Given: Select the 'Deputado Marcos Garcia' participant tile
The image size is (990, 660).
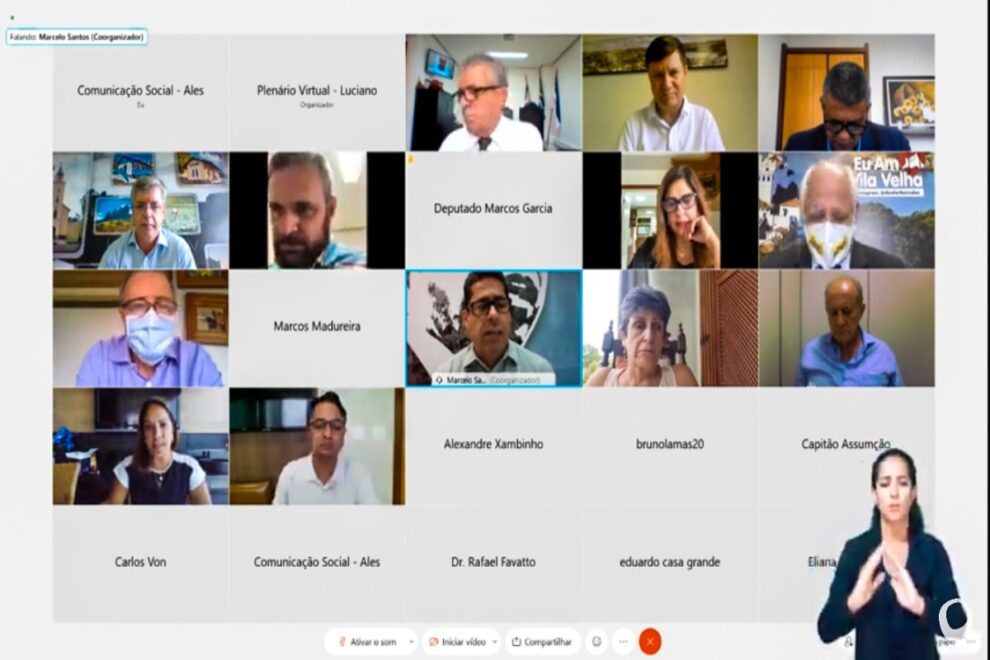Looking at the screenshot, I should coord(493,210).
